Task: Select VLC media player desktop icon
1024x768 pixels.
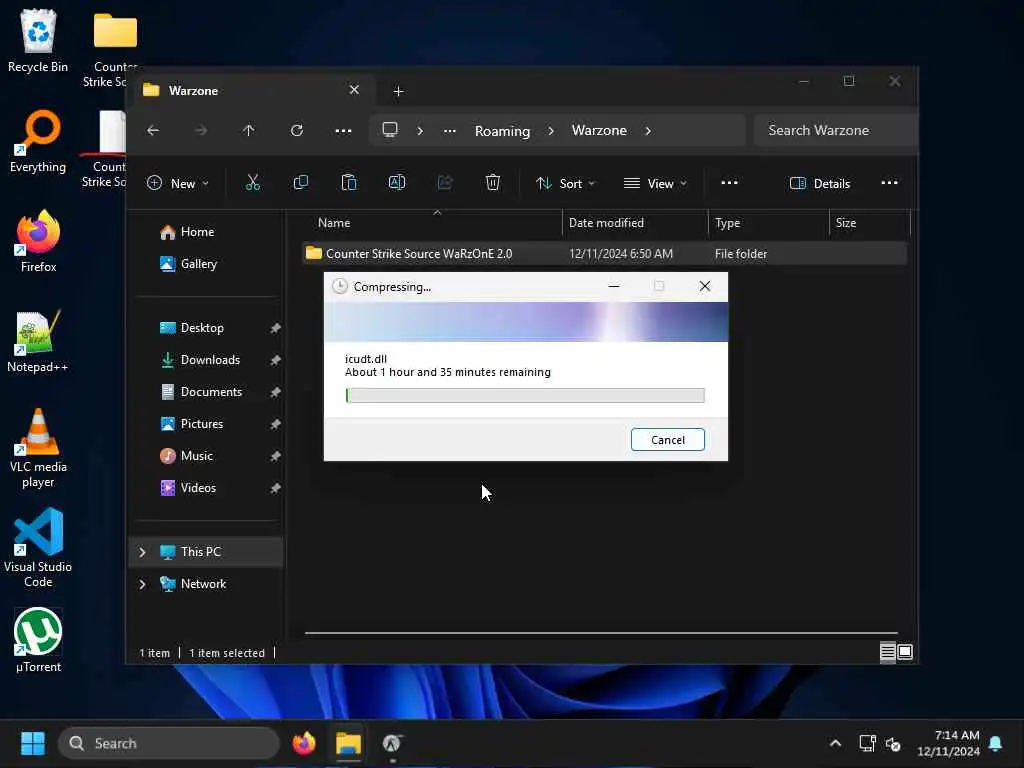Action: (x=38, y=448)
